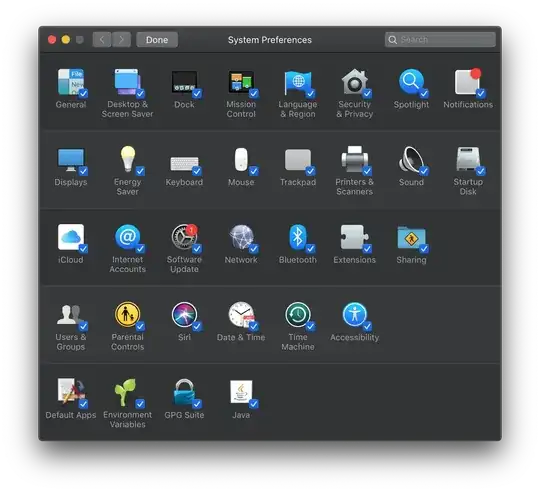Click the "GPG Suite" label text

184,415
